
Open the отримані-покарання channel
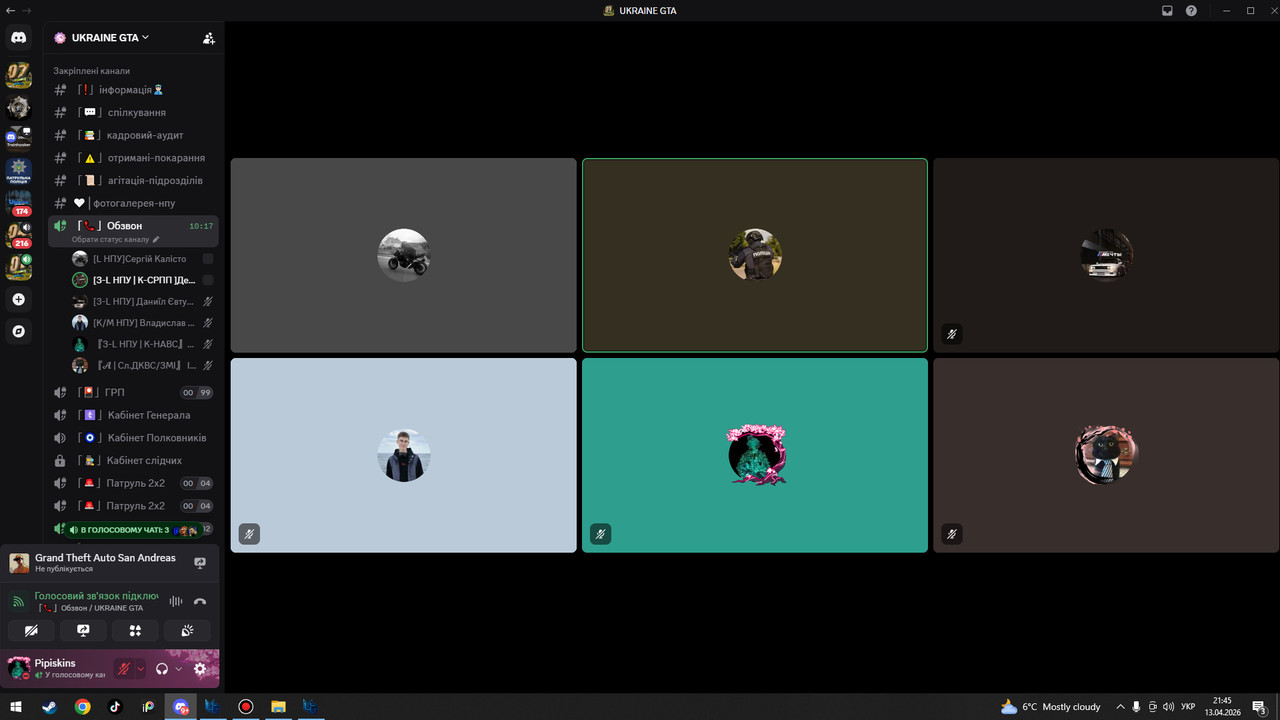click(x=133, y=158)
